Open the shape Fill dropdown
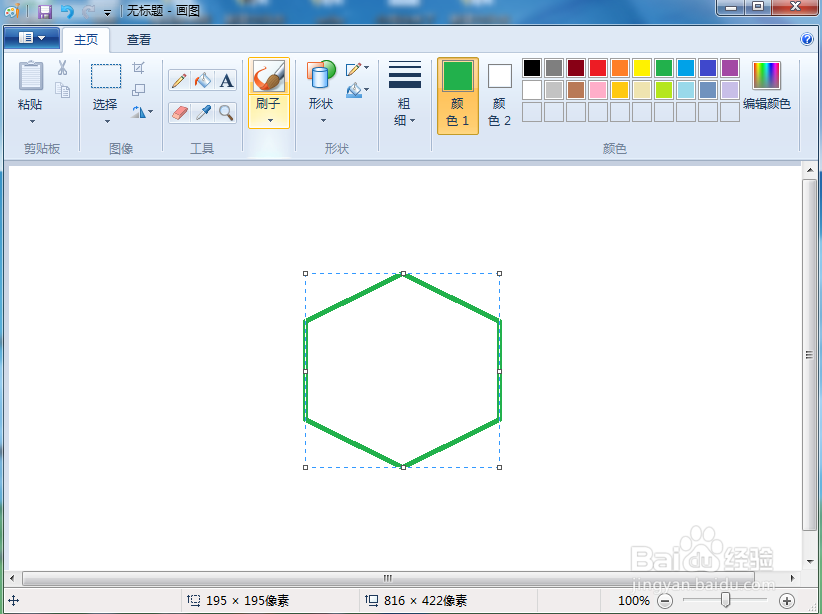This screenshot has height=614, width=822. click(x=358, y=90)
